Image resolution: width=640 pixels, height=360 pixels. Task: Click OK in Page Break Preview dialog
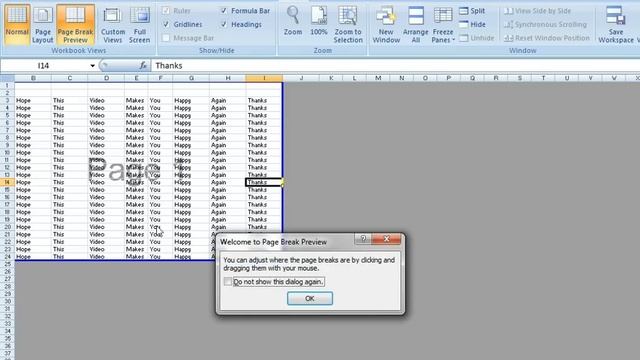tap(310, 298)
